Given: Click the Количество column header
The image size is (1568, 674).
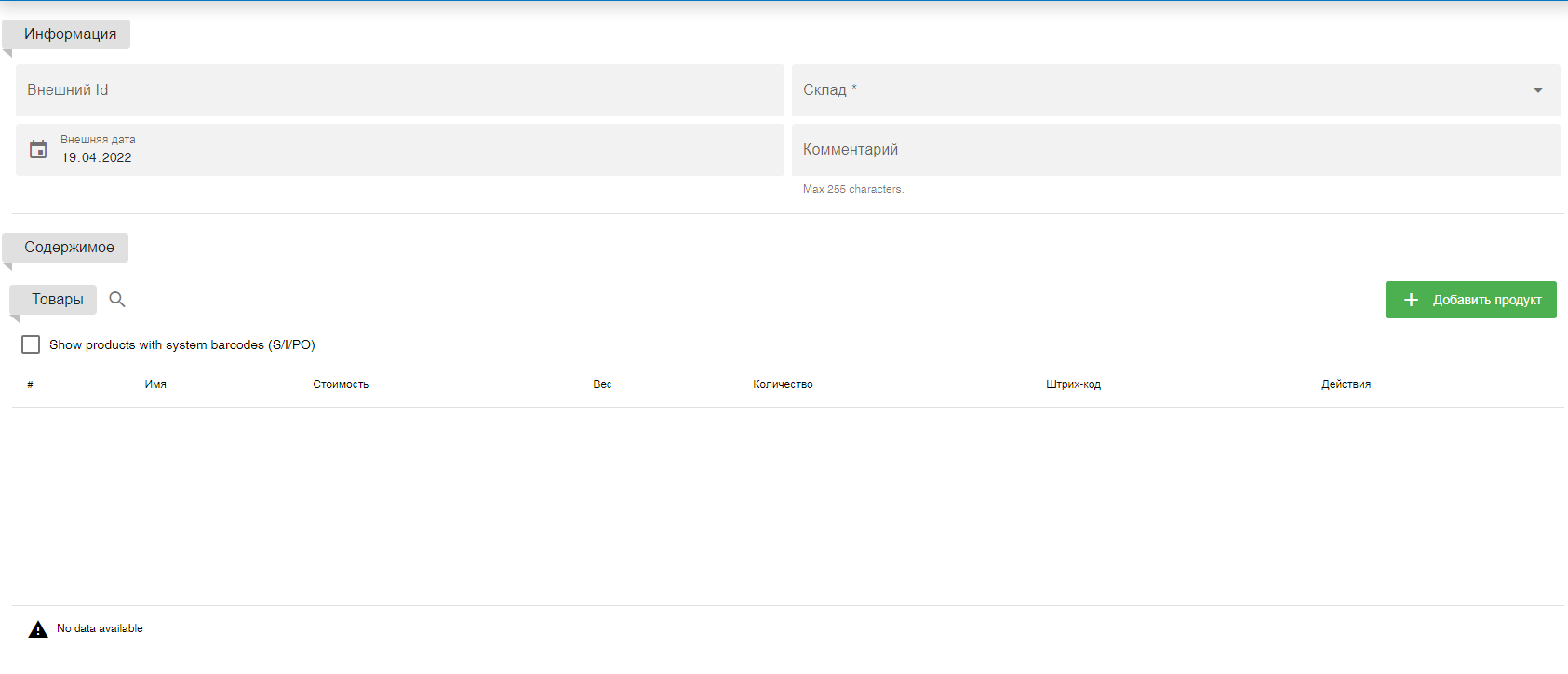Looking at the screenshot, I should pyautogui.click(x=783, y=384).
